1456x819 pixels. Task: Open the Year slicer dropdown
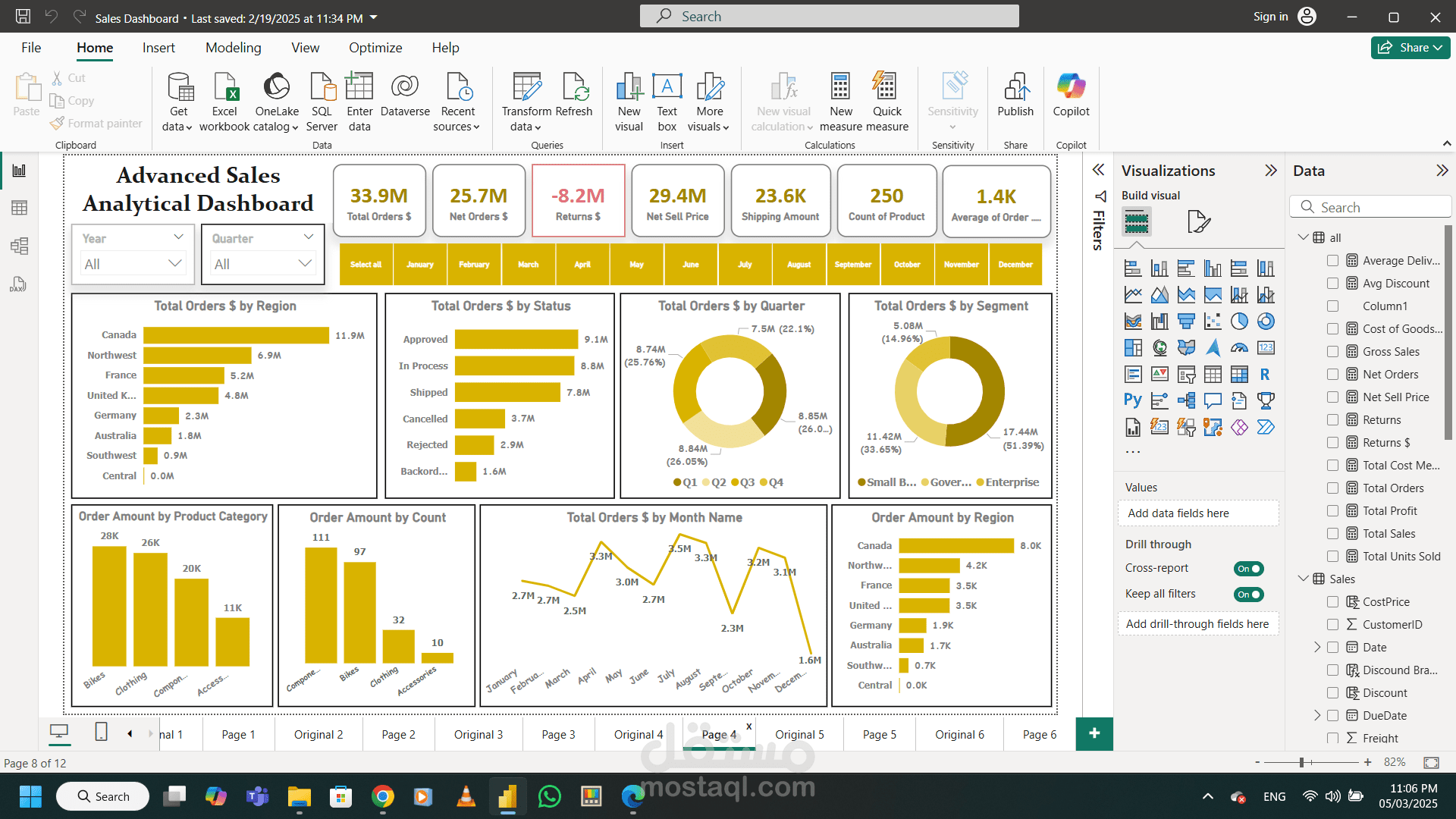(x=175, y=264)
